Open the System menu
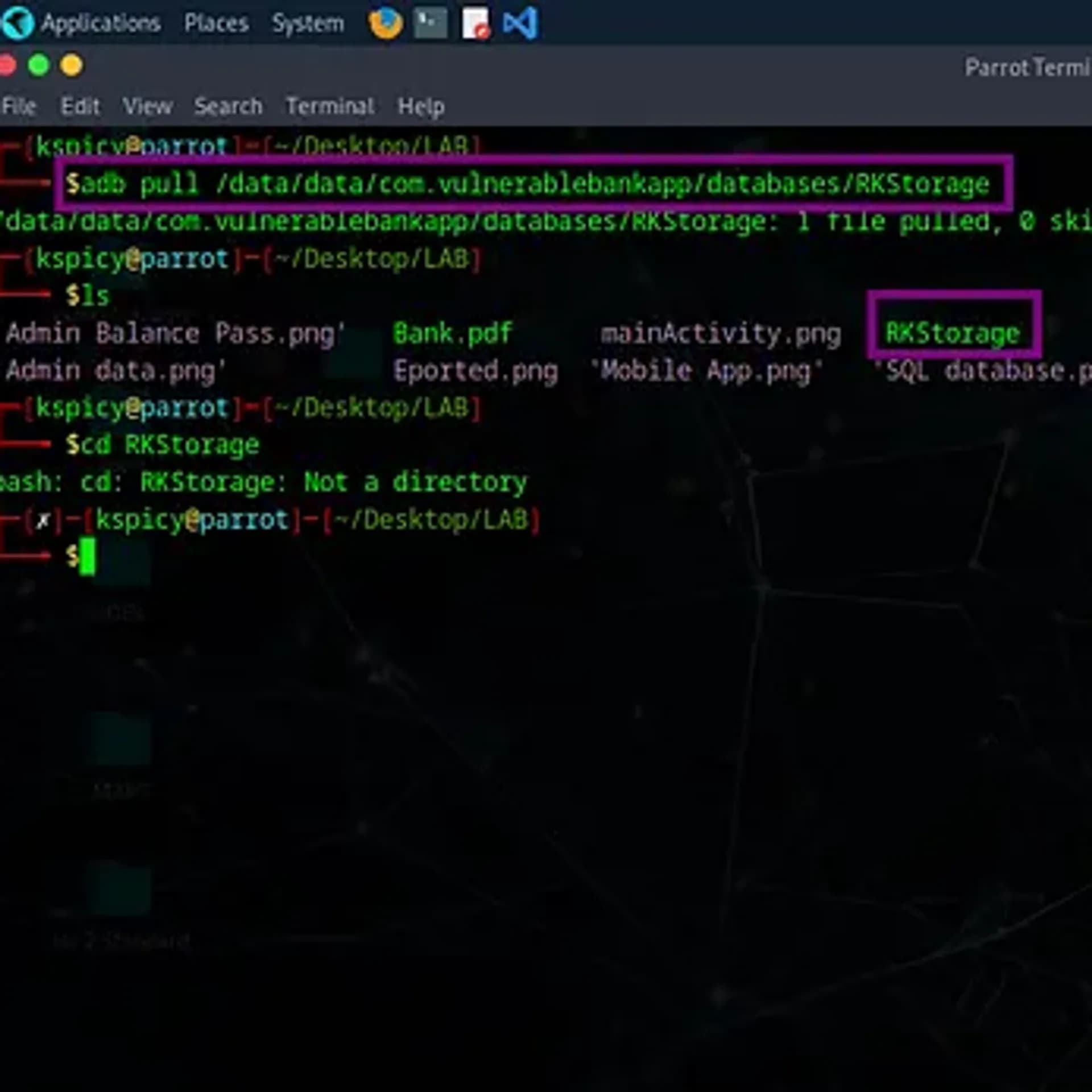The image size is (1092, 1092). pyautogui.click(x=308, y=24)
